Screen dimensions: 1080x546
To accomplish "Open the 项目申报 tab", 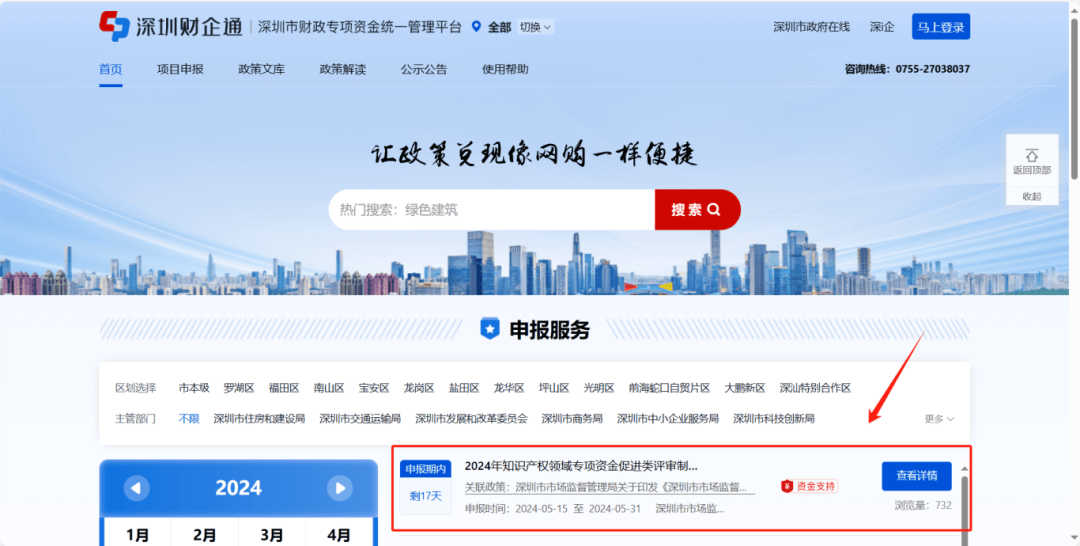I will pyautogui.click(x=180, y=69).
